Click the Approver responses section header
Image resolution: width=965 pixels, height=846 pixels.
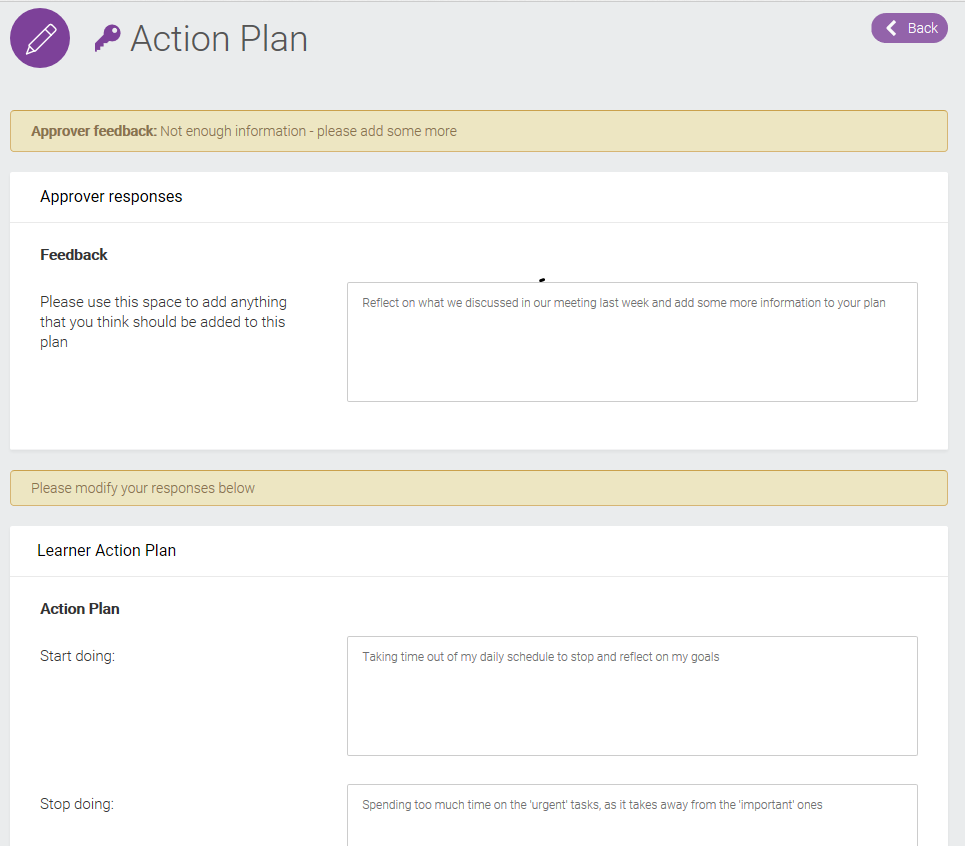pos(111,196)
